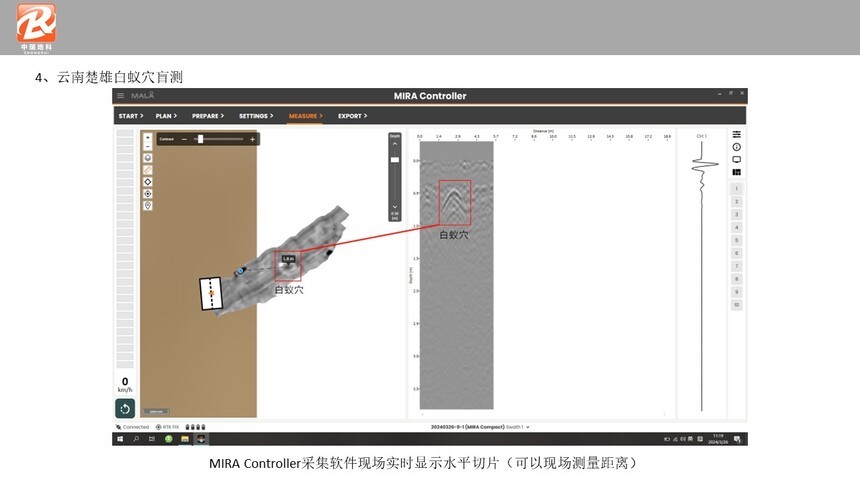Viewport: 860px width, 484px height.
Task: Move depth slice up with chevron
Action: click(394, 144)
